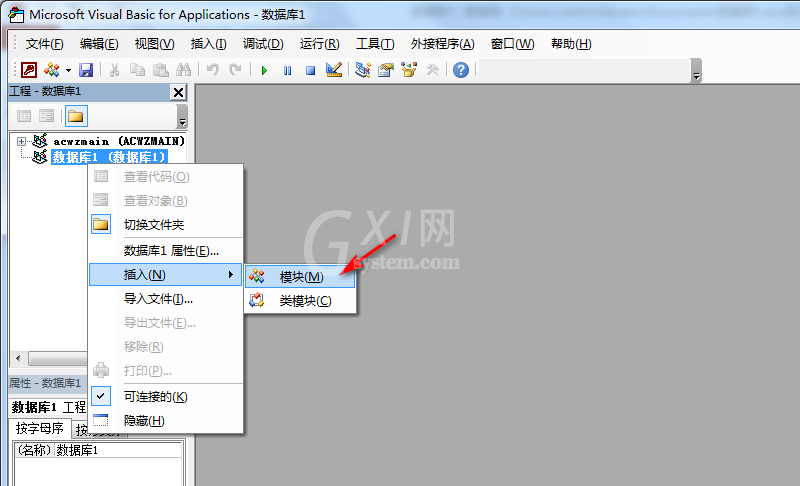Image resolution: width=800 pixels, height=486 pixels.
Task: Switch to 按字母序 tab
Action: pos(40,428)
